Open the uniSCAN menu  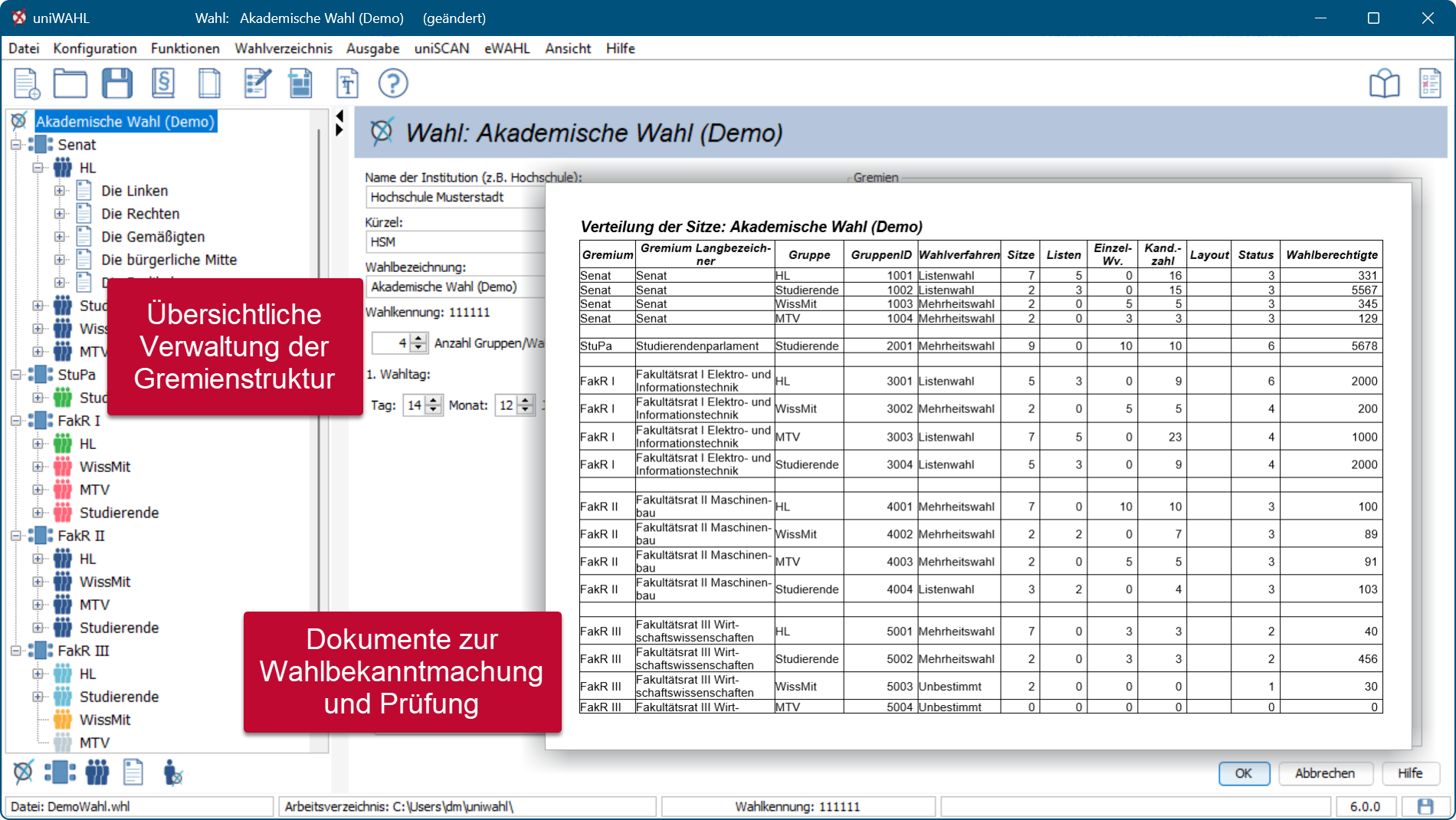(x=441, y=48)
